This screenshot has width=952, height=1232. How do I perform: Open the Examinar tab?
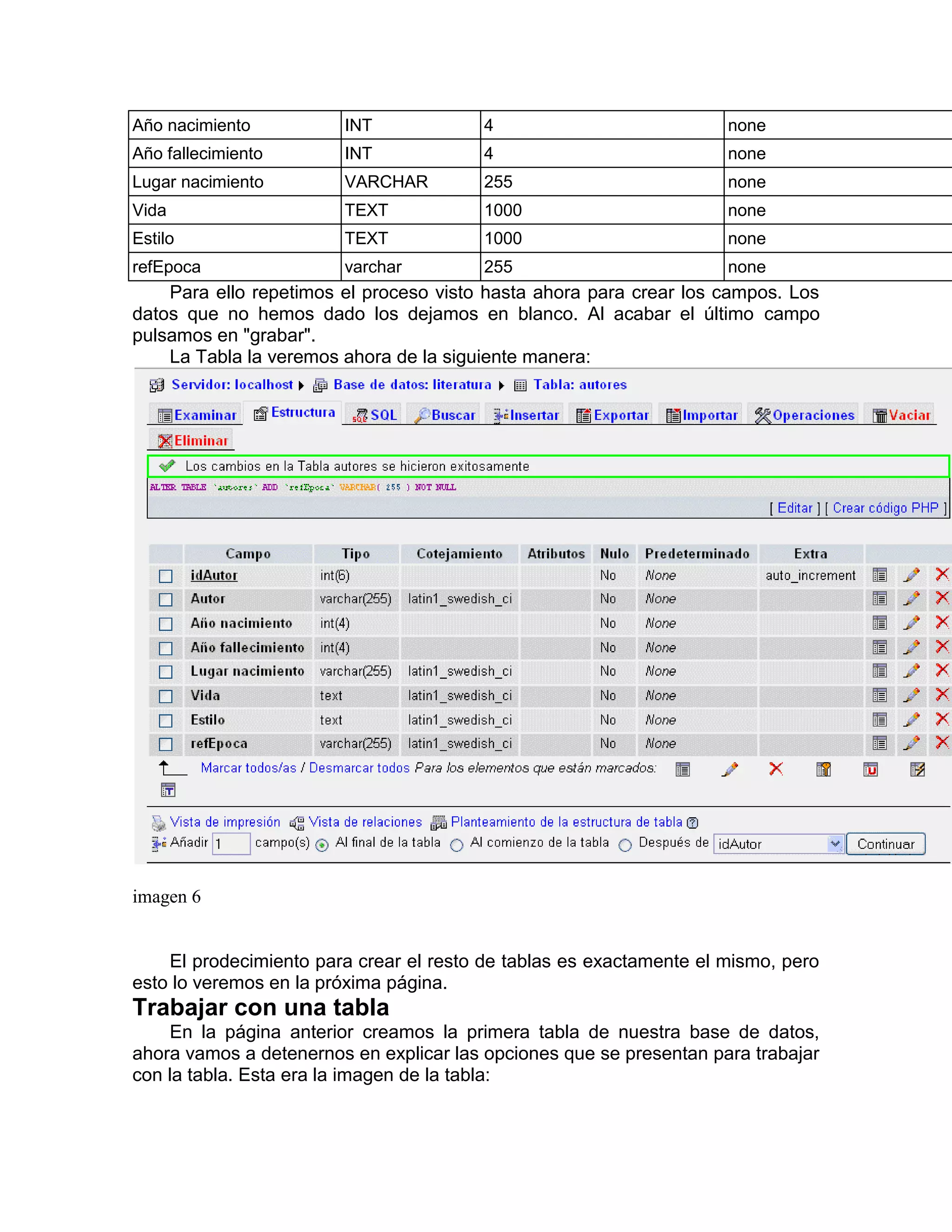pyautogui.click(x=196, y=415)
